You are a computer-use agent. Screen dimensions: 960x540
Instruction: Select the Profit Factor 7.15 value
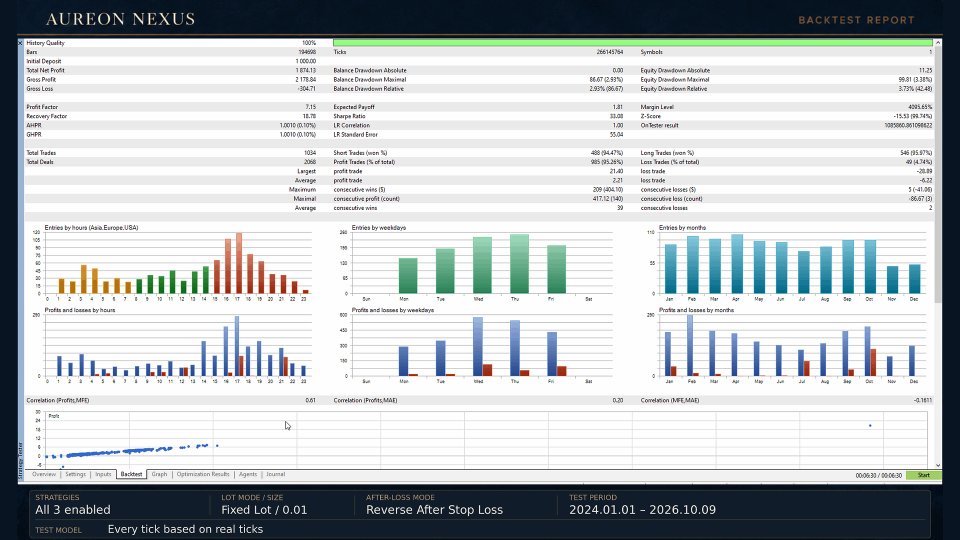pyautogui.click(x=310, y=107)
